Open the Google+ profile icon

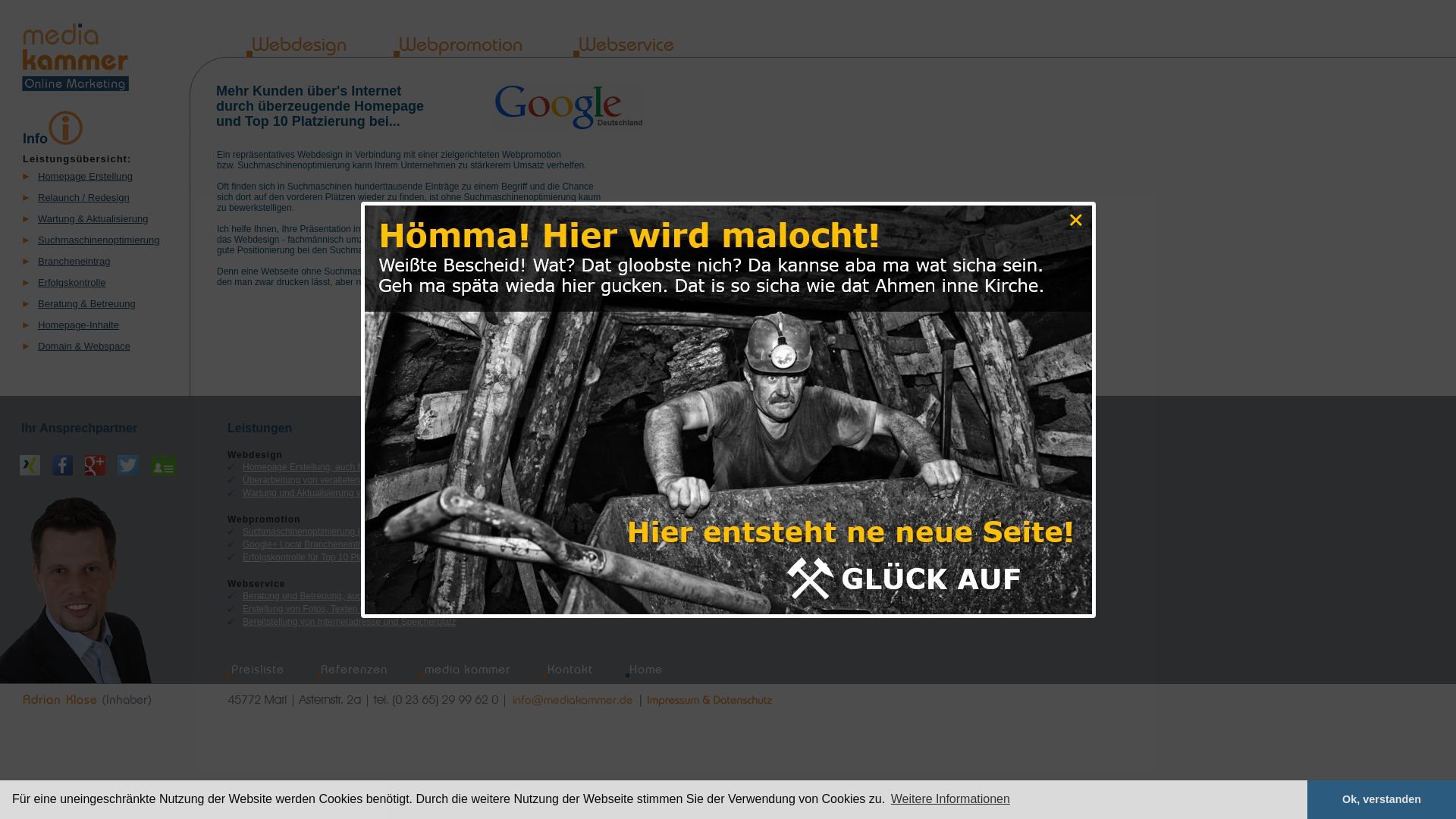point(95,465)
